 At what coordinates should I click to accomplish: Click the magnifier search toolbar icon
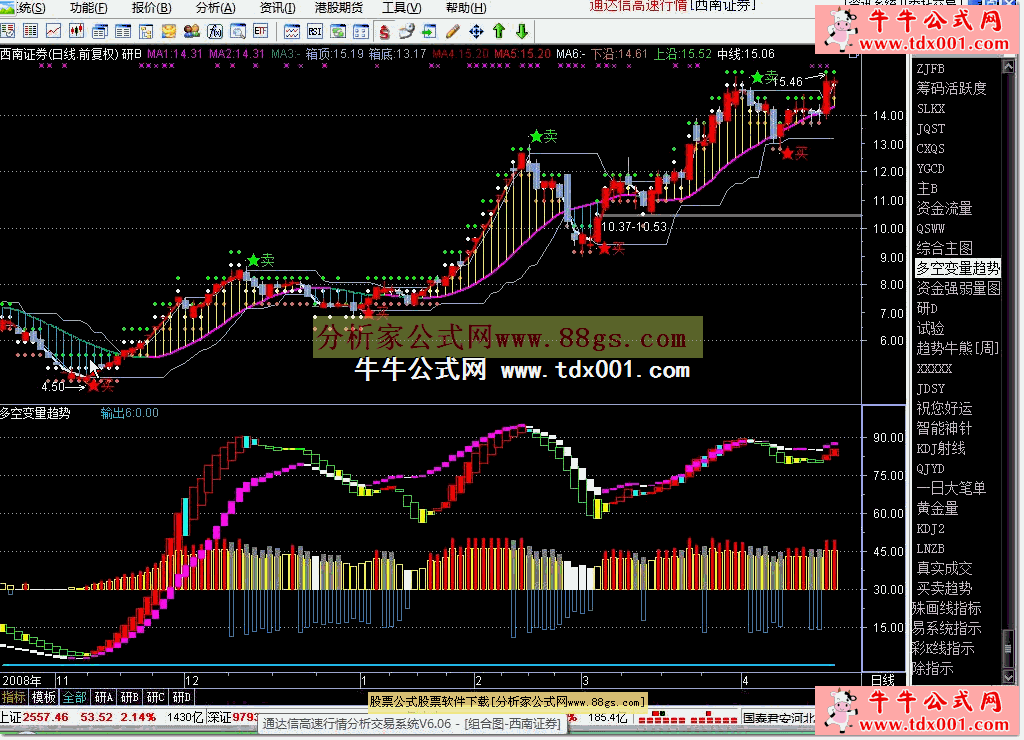tap(238, 31)
